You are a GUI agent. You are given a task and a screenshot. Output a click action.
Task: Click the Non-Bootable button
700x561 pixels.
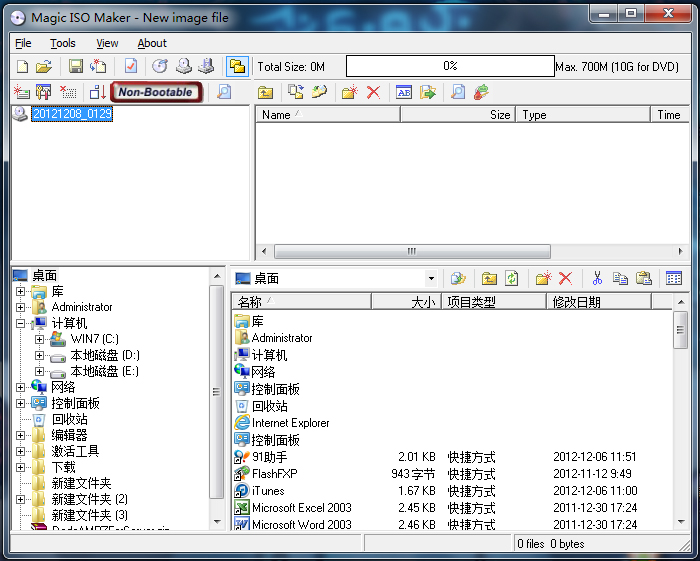tap(156, 92)
